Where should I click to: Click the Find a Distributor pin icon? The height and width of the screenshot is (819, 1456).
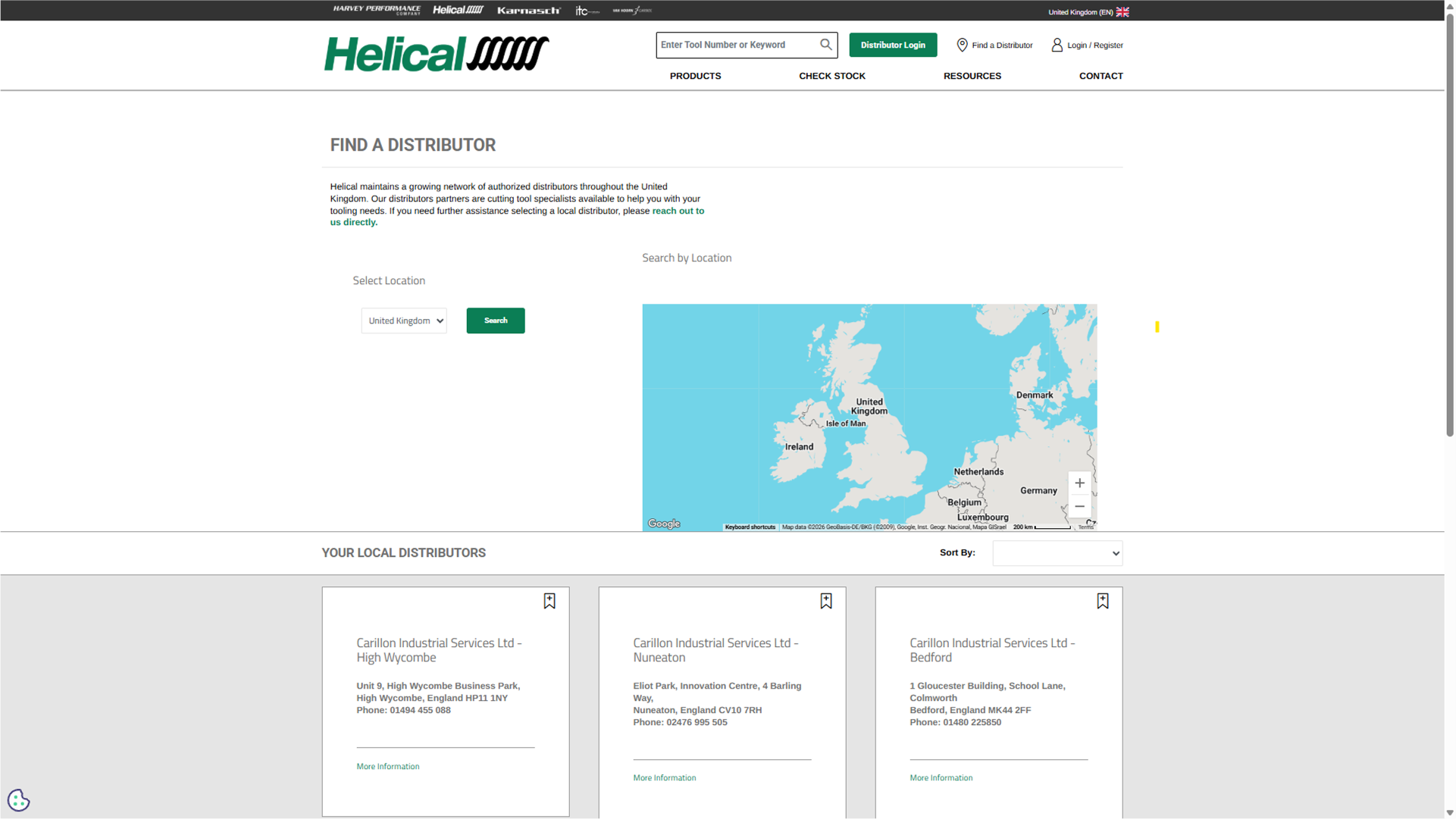click(x=962, y=45)
